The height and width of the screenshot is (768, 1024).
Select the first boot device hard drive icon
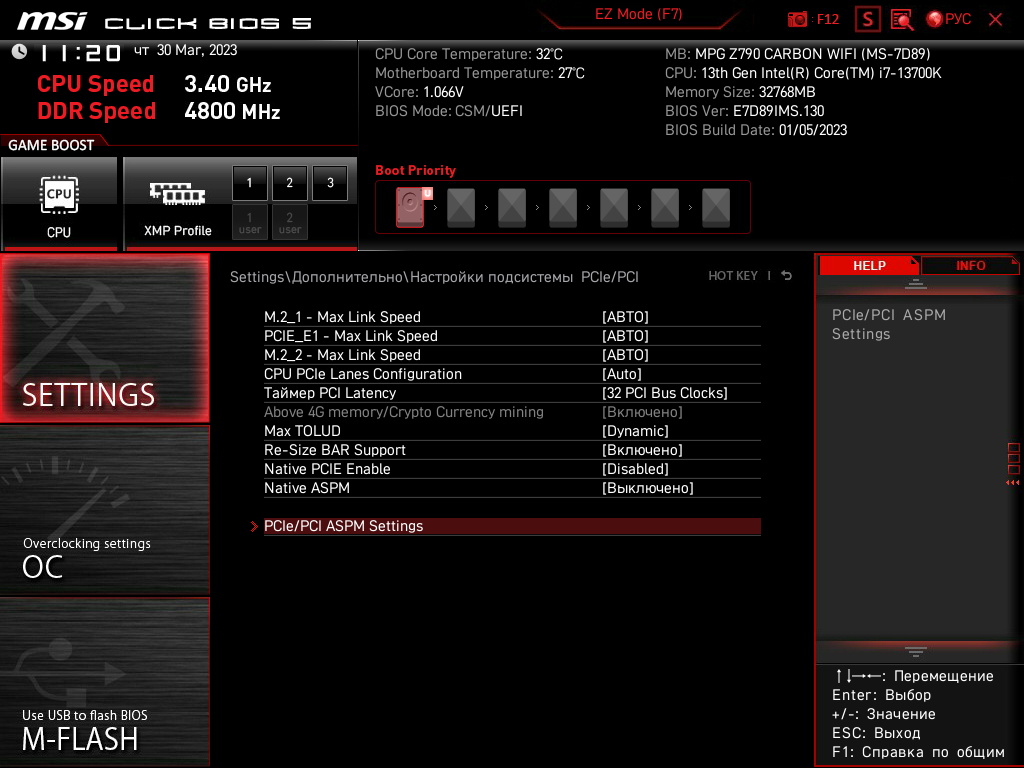tap(411, 207)
